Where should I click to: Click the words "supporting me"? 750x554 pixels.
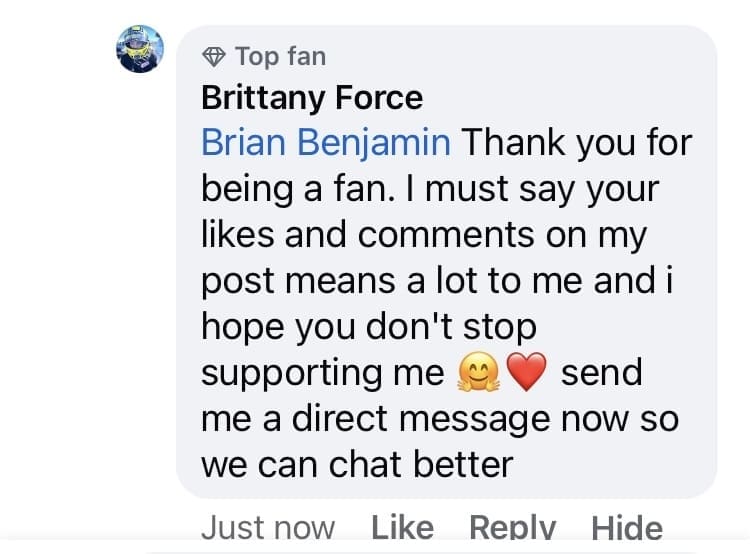click(322, 373)
